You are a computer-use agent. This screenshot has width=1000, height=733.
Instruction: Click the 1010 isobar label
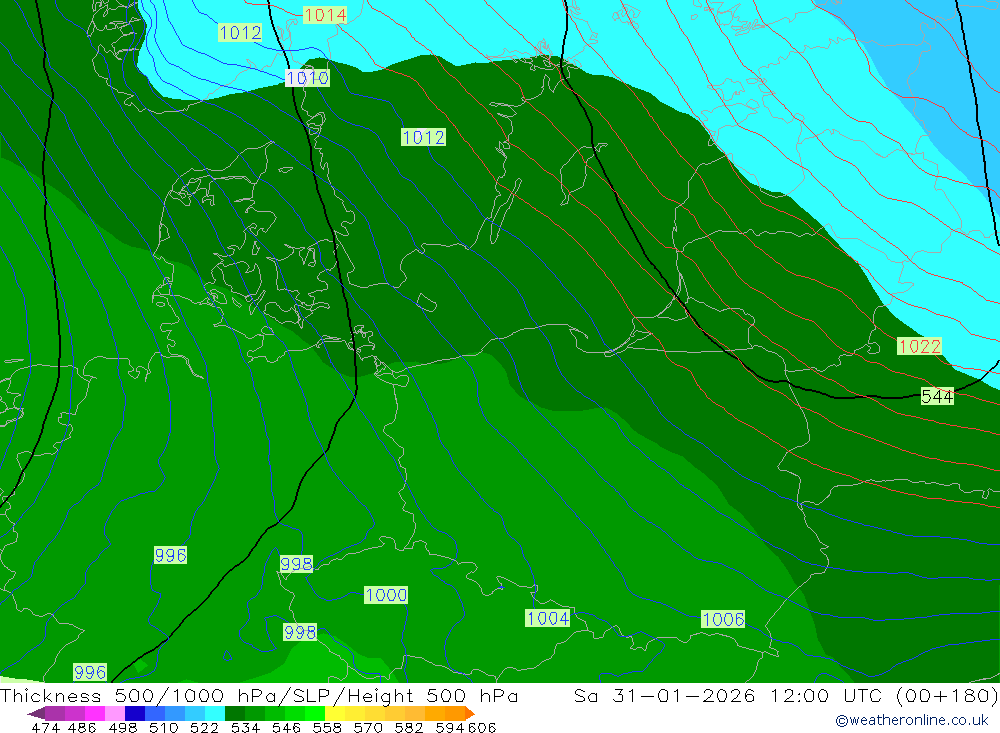pos(307,78)
